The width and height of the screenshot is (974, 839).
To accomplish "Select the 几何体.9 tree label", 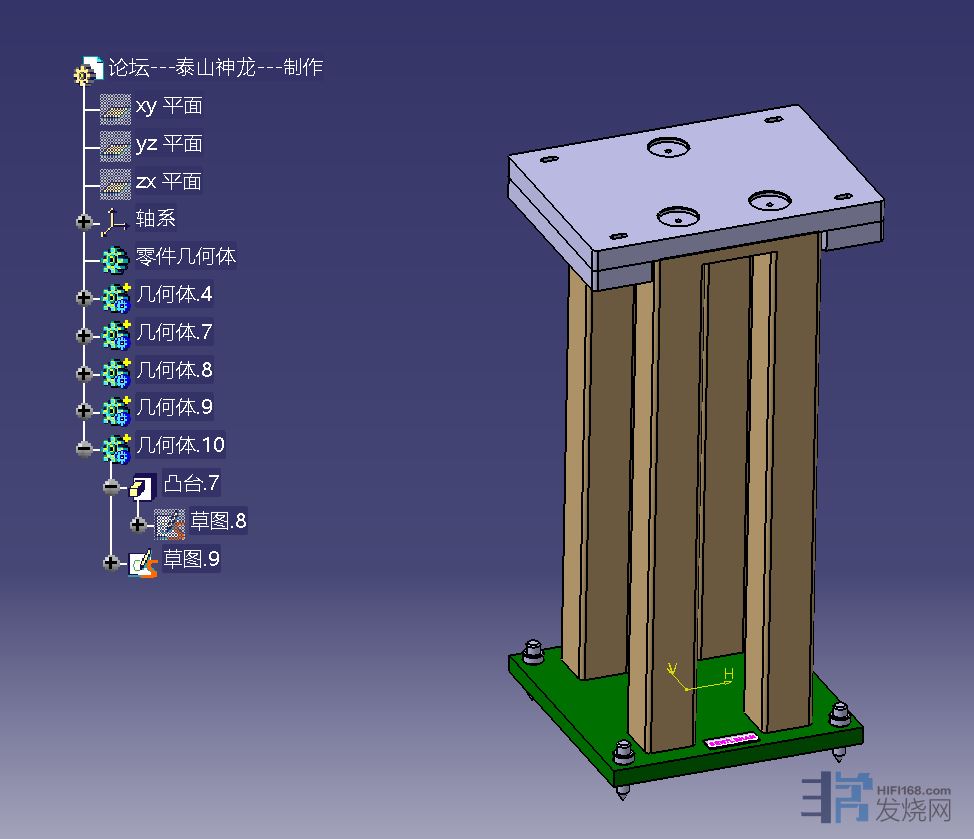I will tap(174, 407).
